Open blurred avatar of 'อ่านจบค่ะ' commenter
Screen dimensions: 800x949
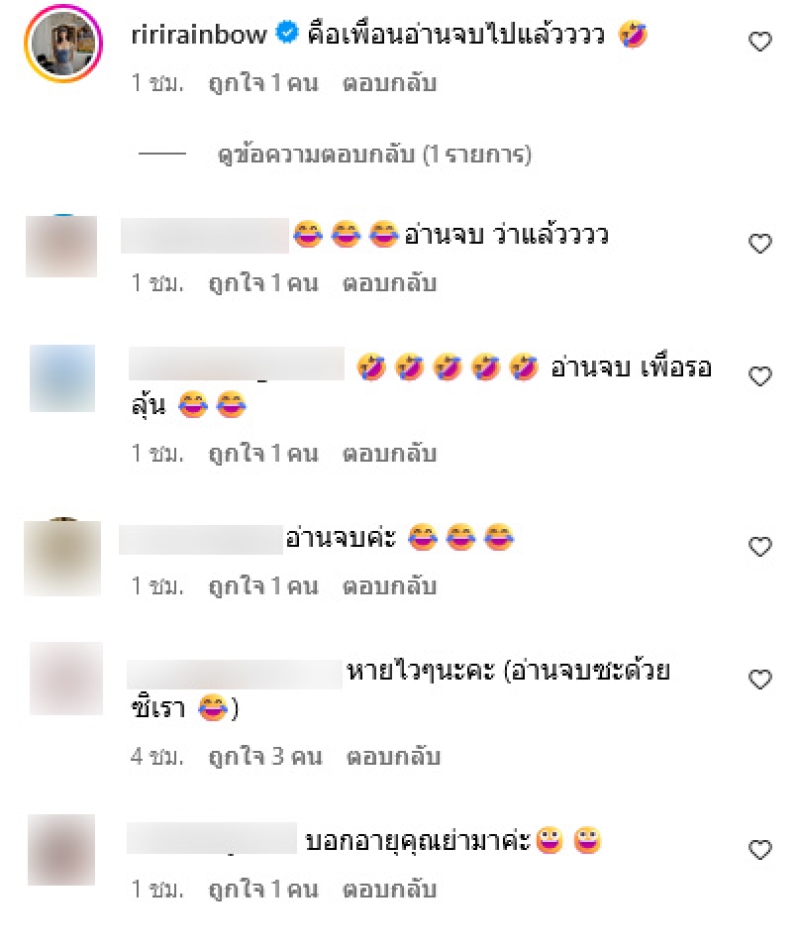(62, 558)
